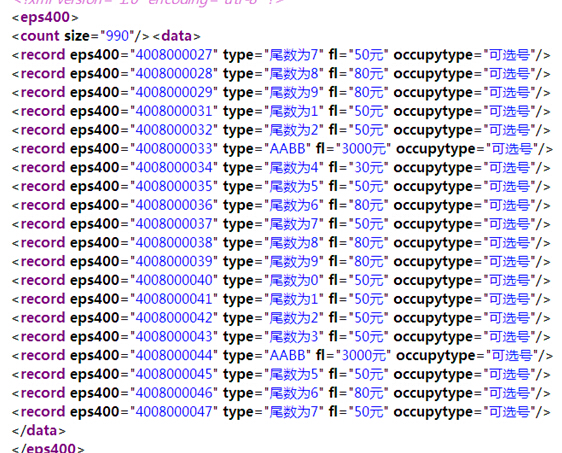Select eps400 number 4008000036
The height and width of the screenshot is (453, 562).
[x=174, y=205]
